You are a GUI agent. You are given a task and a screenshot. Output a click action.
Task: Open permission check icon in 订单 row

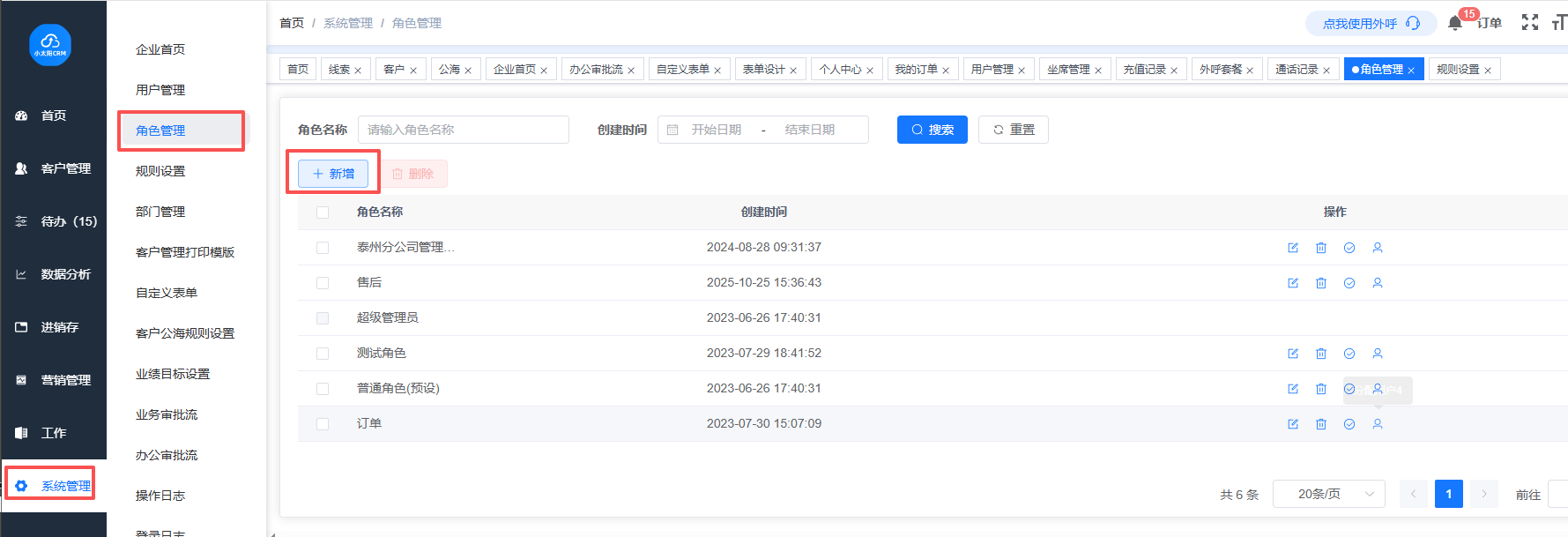pos(1349,424)
